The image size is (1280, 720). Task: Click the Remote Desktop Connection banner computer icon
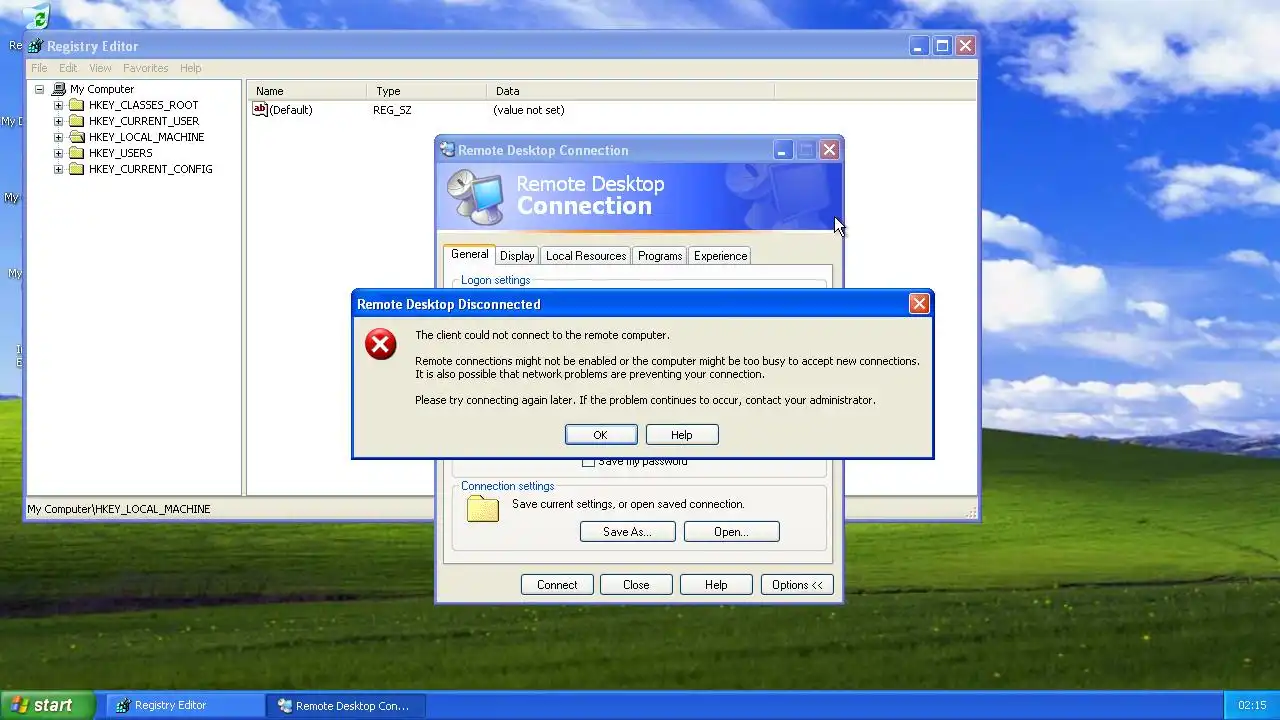click(476, 197)
